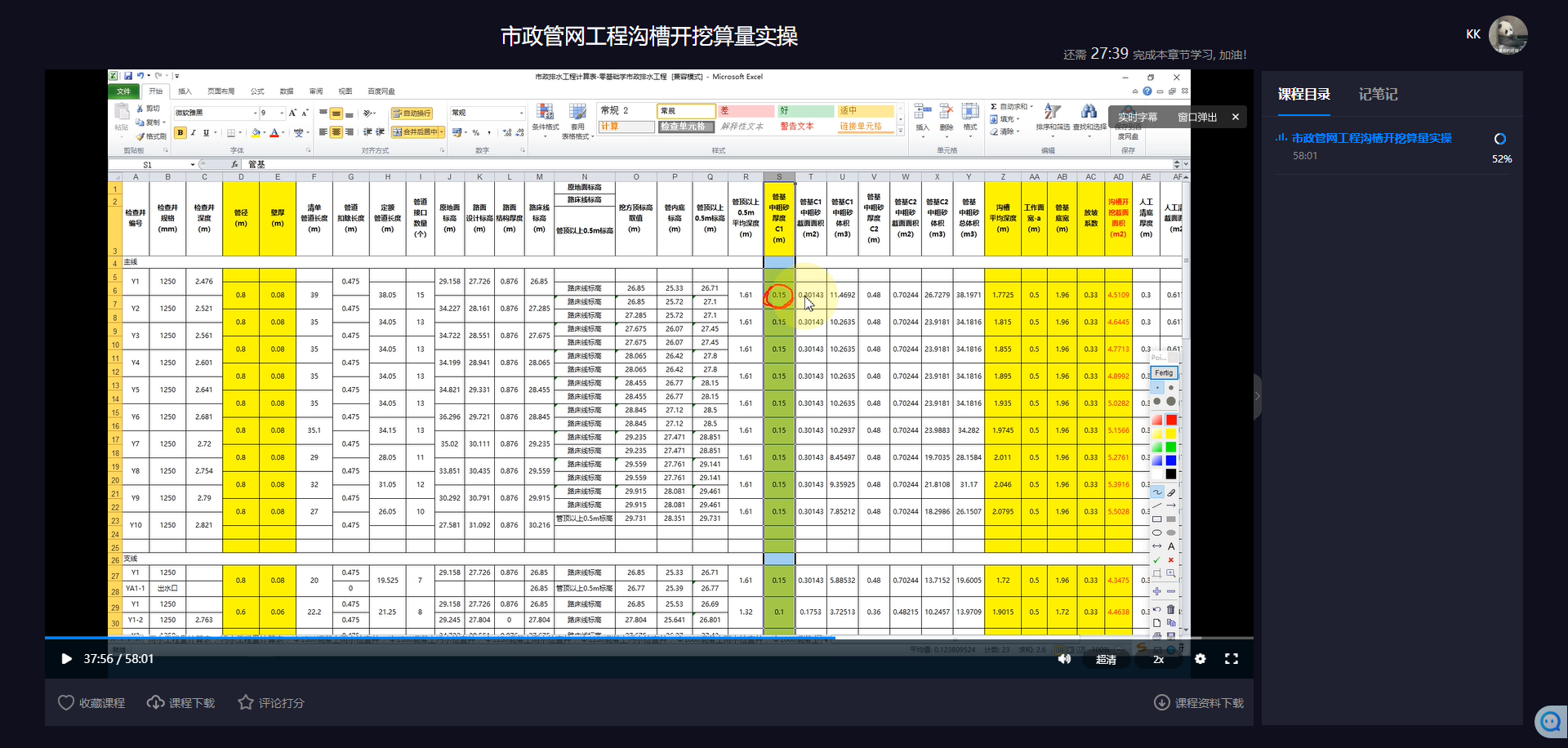Toggle Italic formatting in Excel ribbon
Image resolution: width=1568 pixels, height=748 pixels.
click(x=194, y=132)
